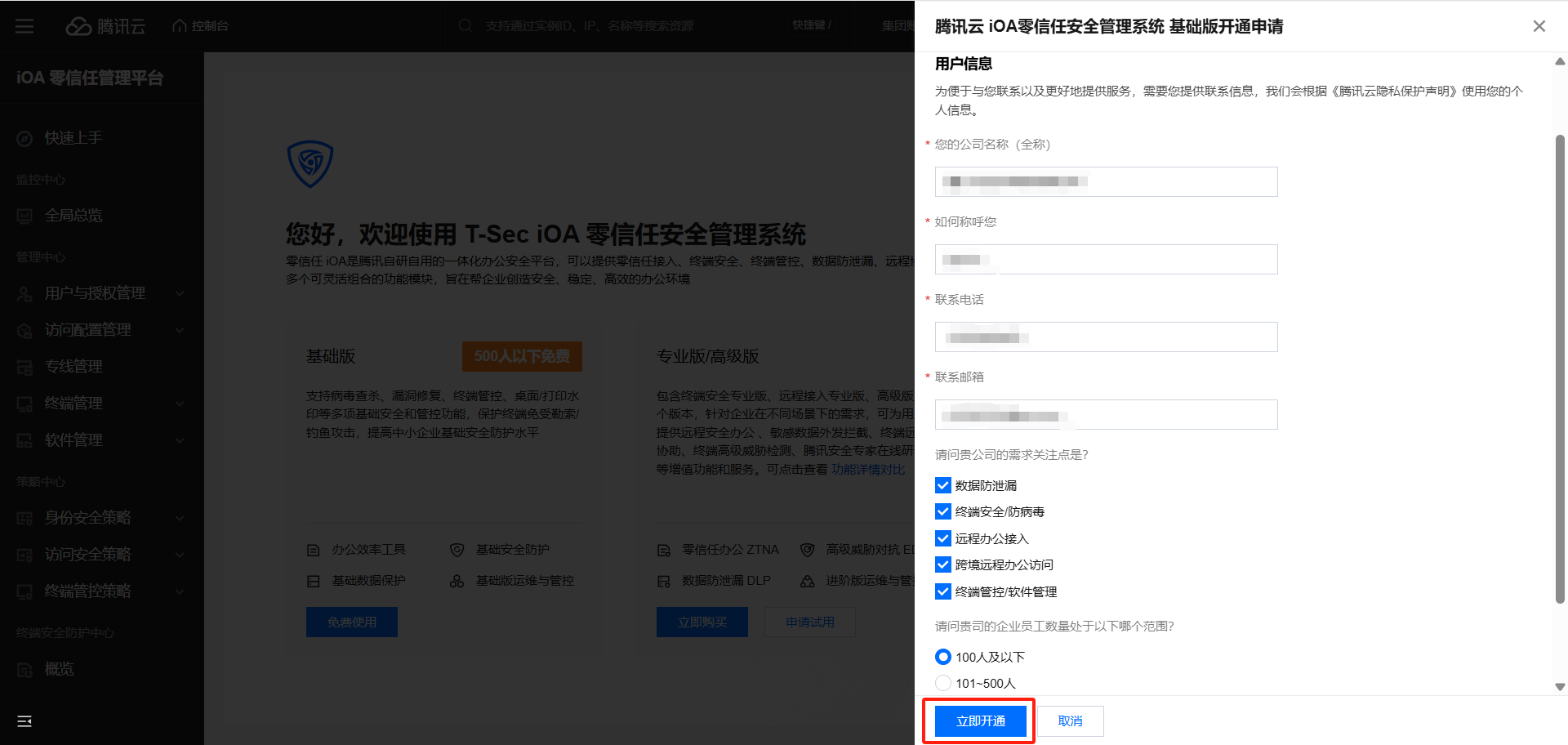Image resolution: width=1568 pixels, height=745 pixels.
Task: Click the 高级威胁对抗 feature icon
Action: click(x=808, y=550)
